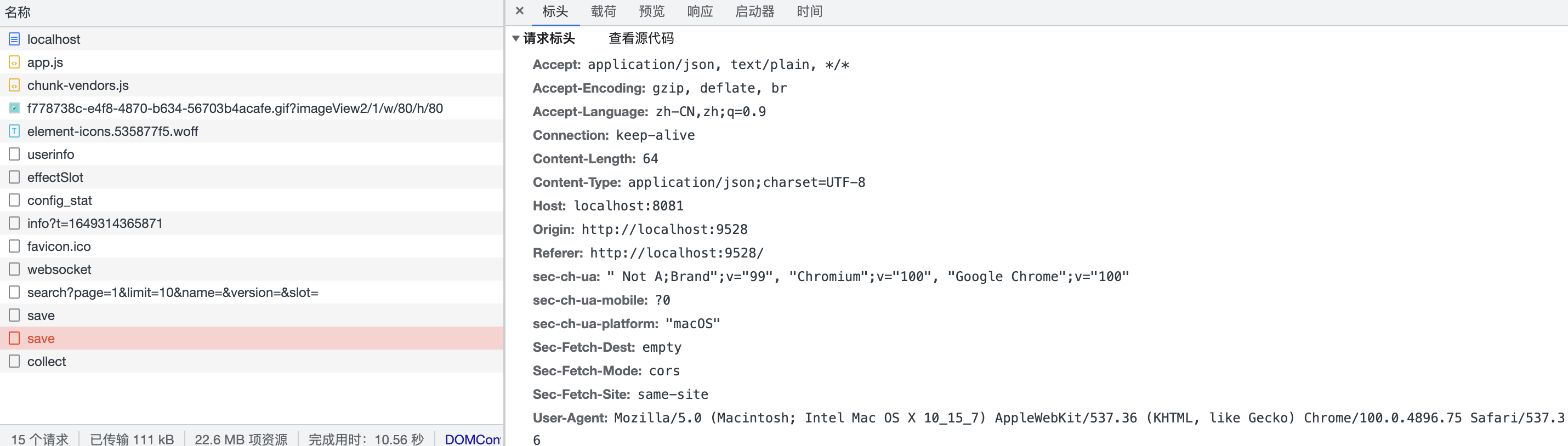
Task: Switch to the 响应 tab
Action: point(700,12)
